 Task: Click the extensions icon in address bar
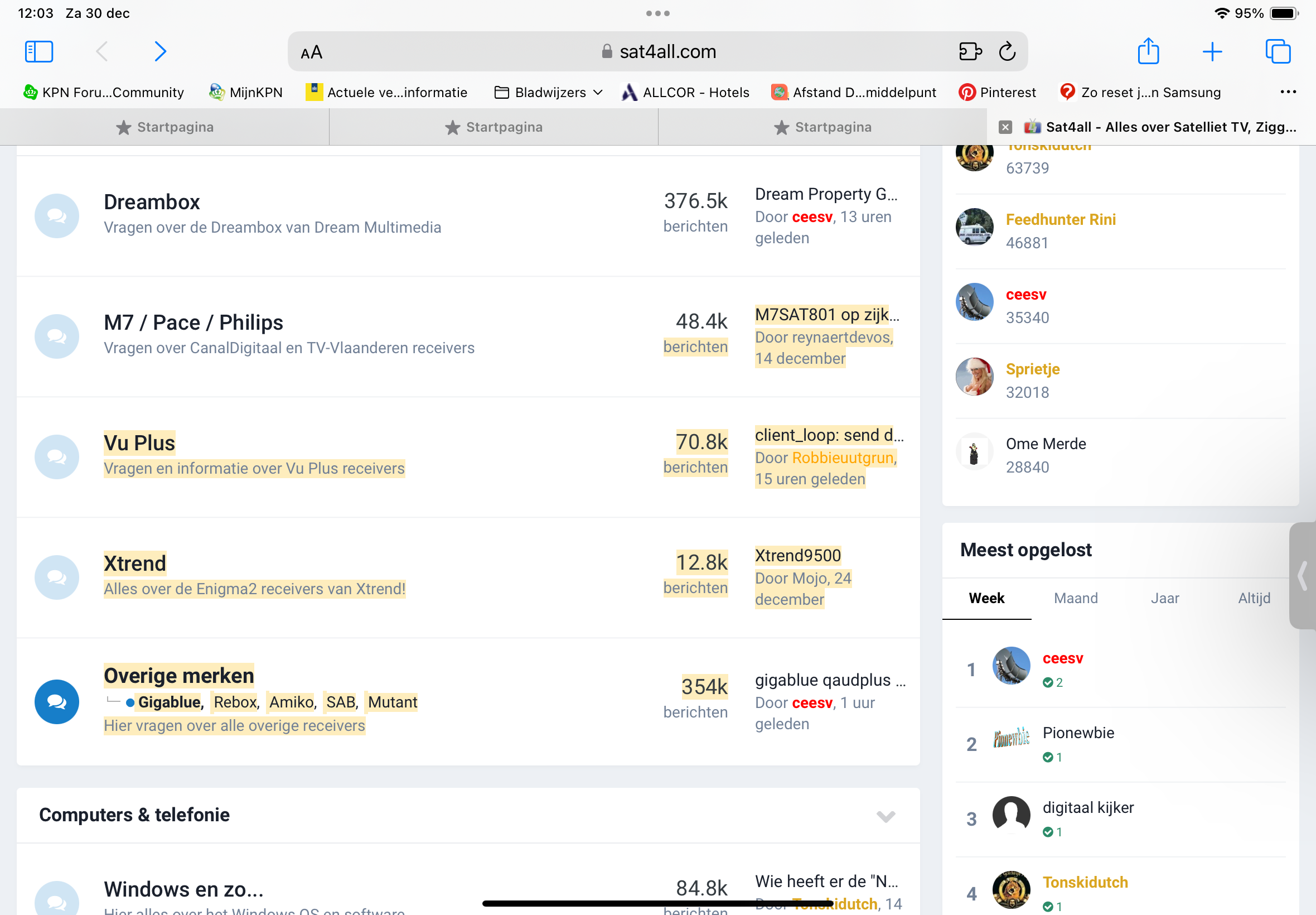point(970,51)
